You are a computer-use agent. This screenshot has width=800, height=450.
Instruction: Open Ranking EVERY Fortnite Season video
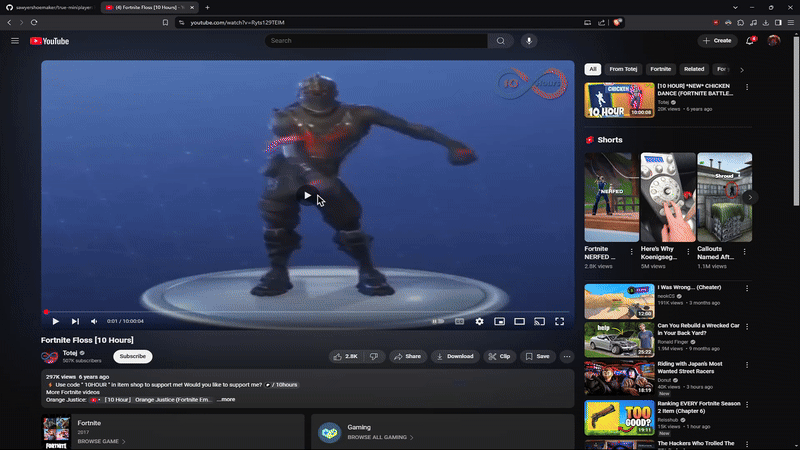619,418
